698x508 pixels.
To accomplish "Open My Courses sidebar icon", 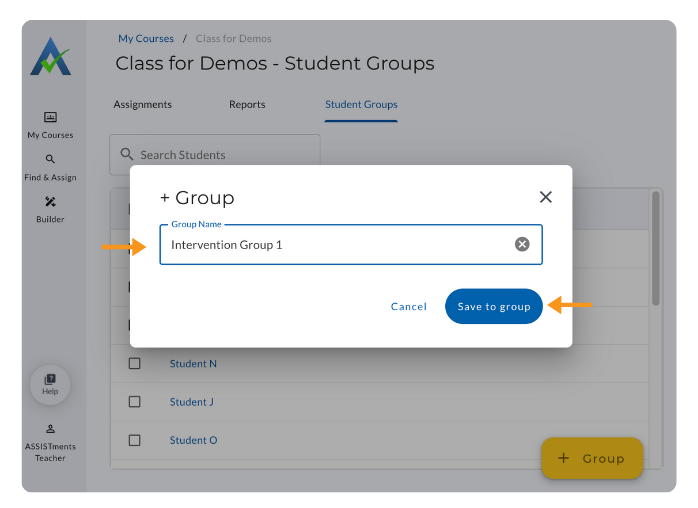I will click(50, 118).
